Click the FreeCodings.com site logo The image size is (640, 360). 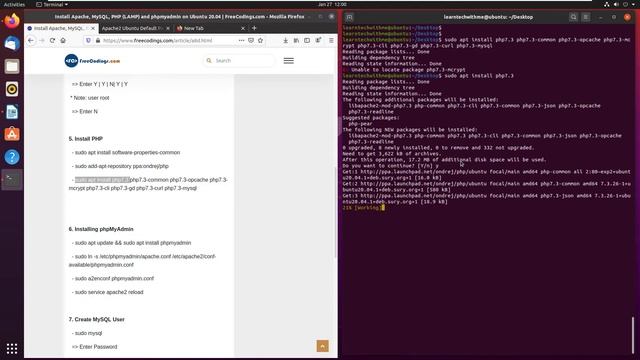[92, 61]
